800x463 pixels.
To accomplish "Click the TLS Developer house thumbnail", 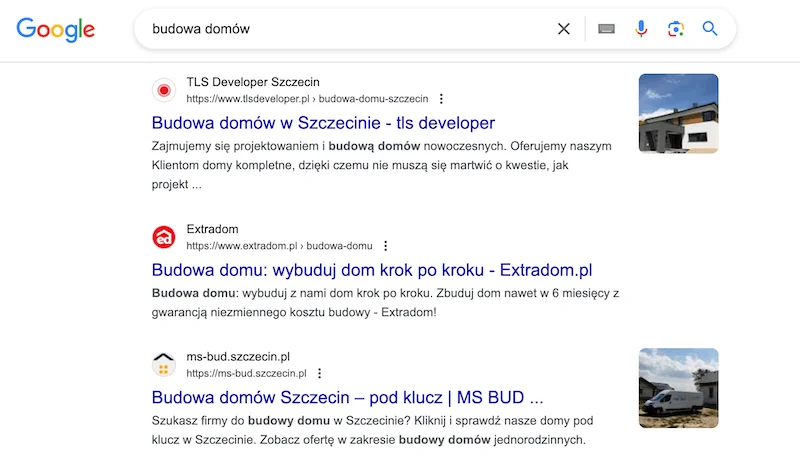I will click(678, 113).
